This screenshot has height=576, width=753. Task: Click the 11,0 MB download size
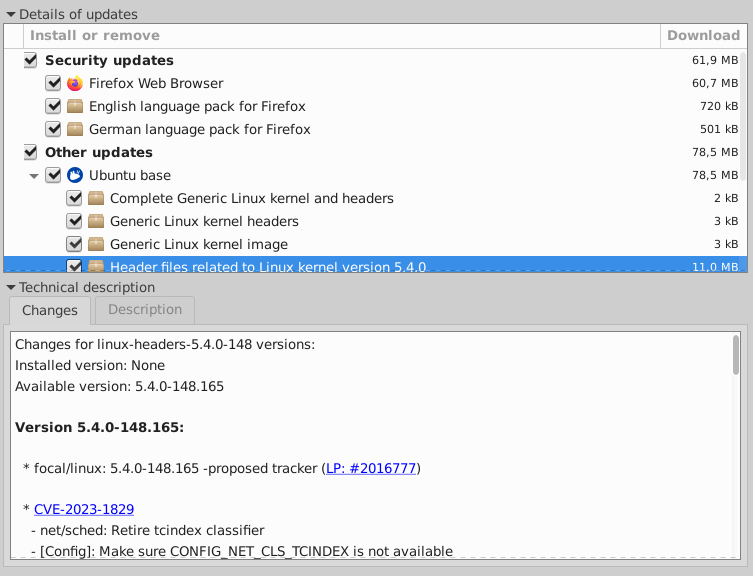(715, 267)
